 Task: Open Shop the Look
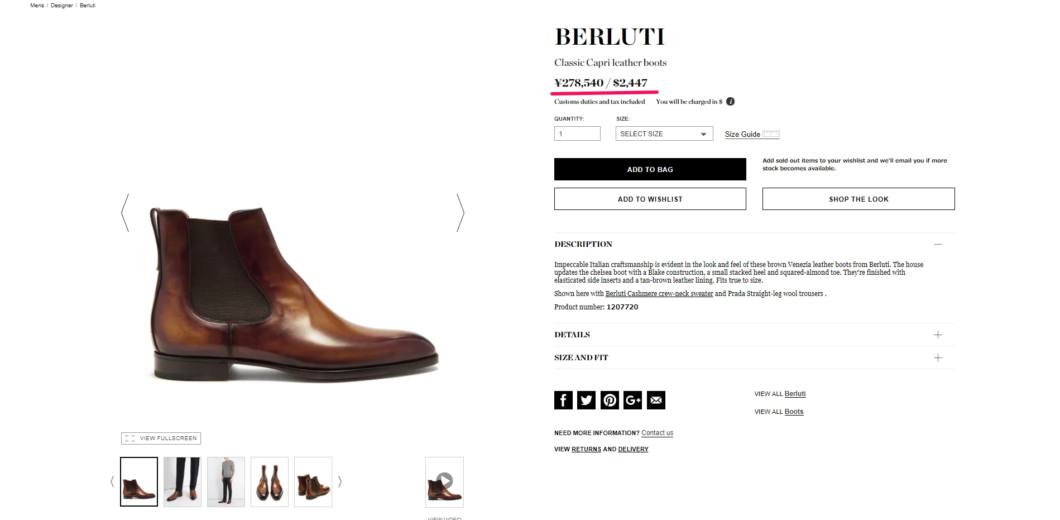click(x=859, y=199)
